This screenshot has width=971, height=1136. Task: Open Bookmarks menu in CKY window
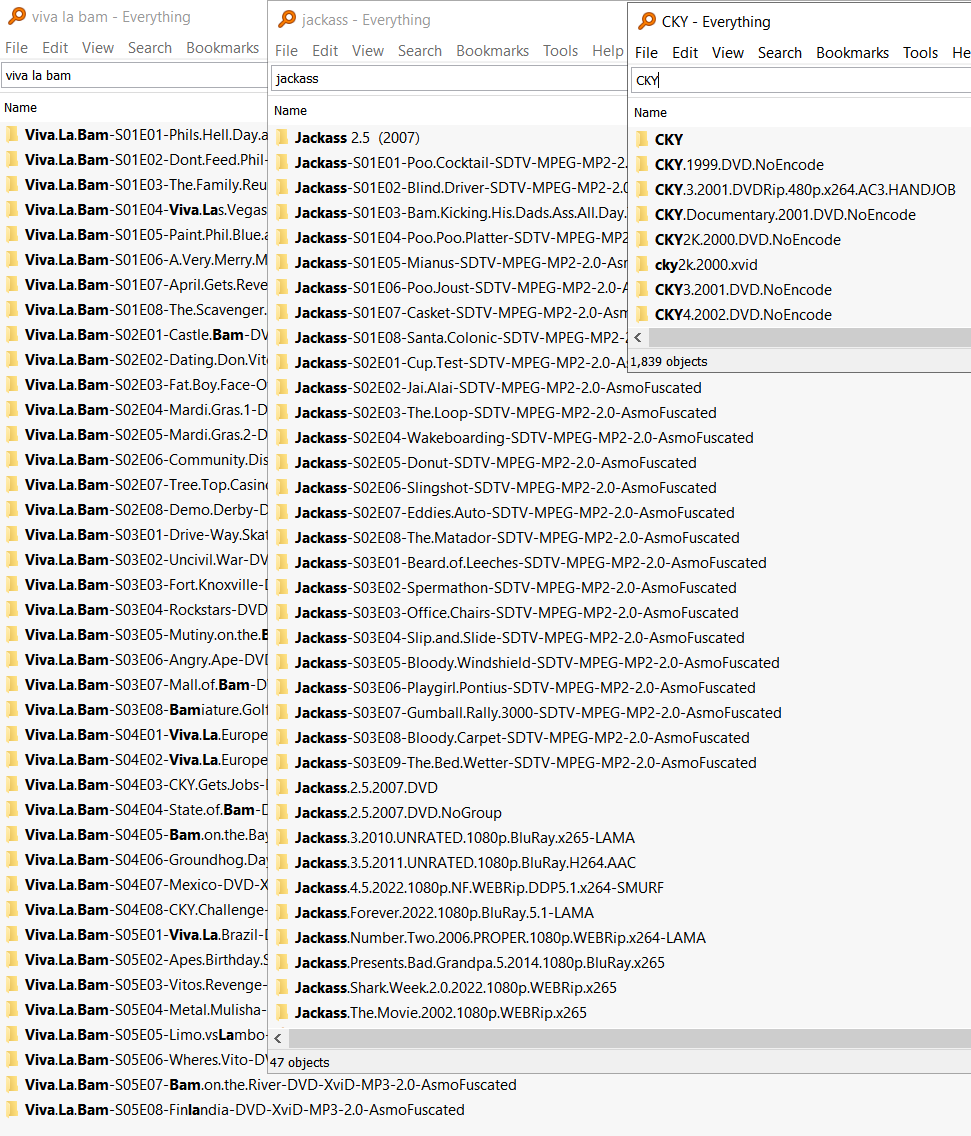[x=852, y=53]
